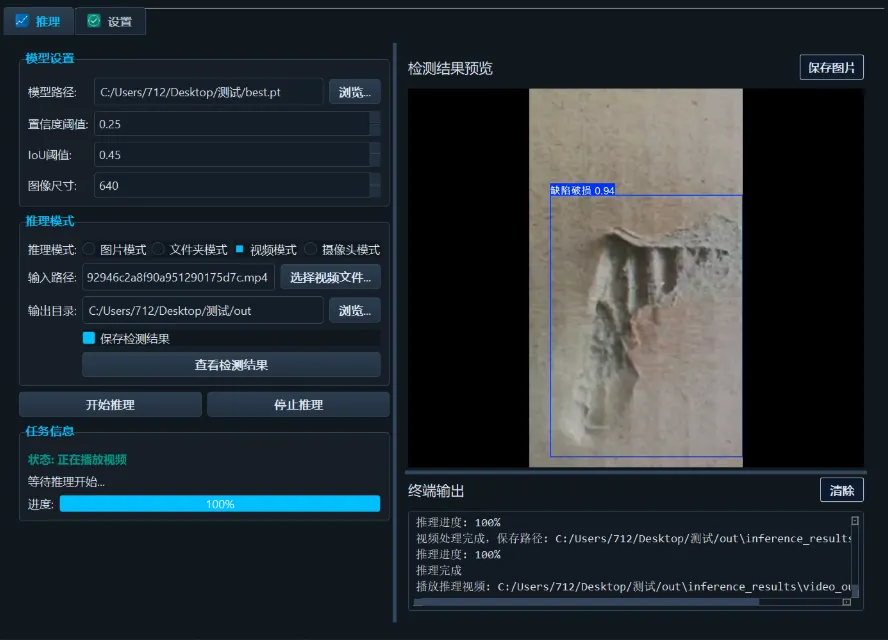The width and height of the screenshot is (888, 640).
Task: Click the chart icon on the 推理 tab
Action: click(22, 20)
